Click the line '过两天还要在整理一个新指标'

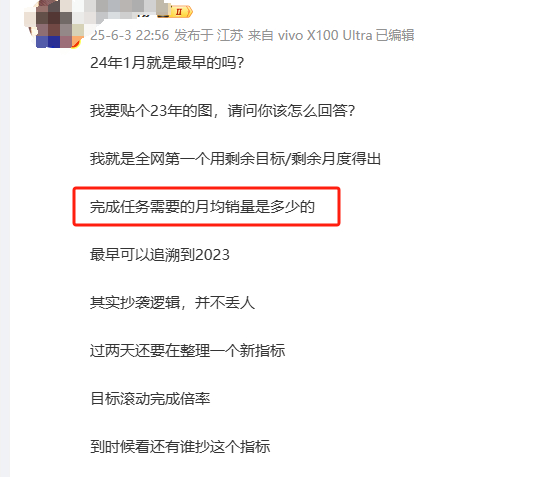[187, 350]
